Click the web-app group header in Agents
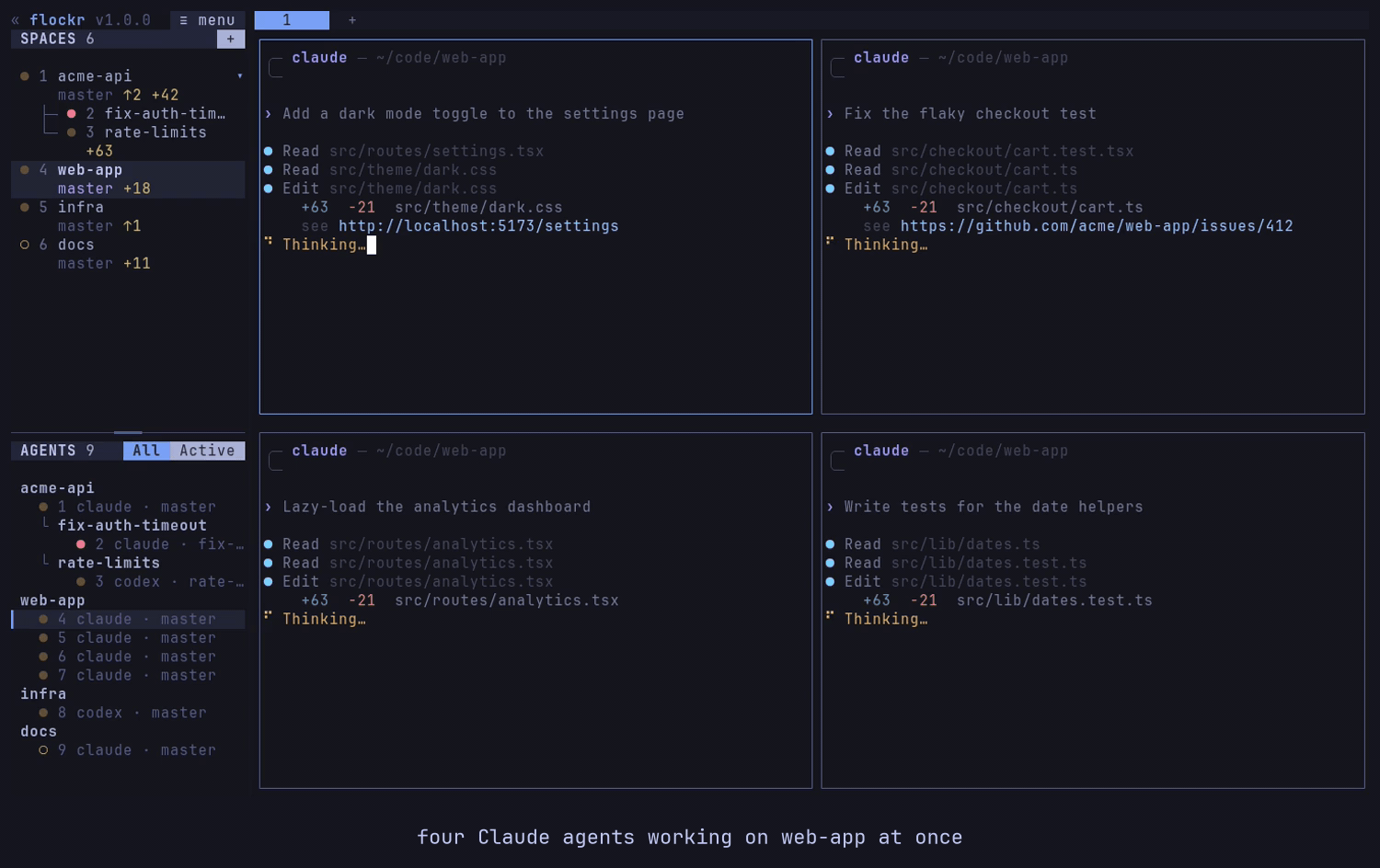The width and height of the screenshot is (1380, 868). [52, 600]
